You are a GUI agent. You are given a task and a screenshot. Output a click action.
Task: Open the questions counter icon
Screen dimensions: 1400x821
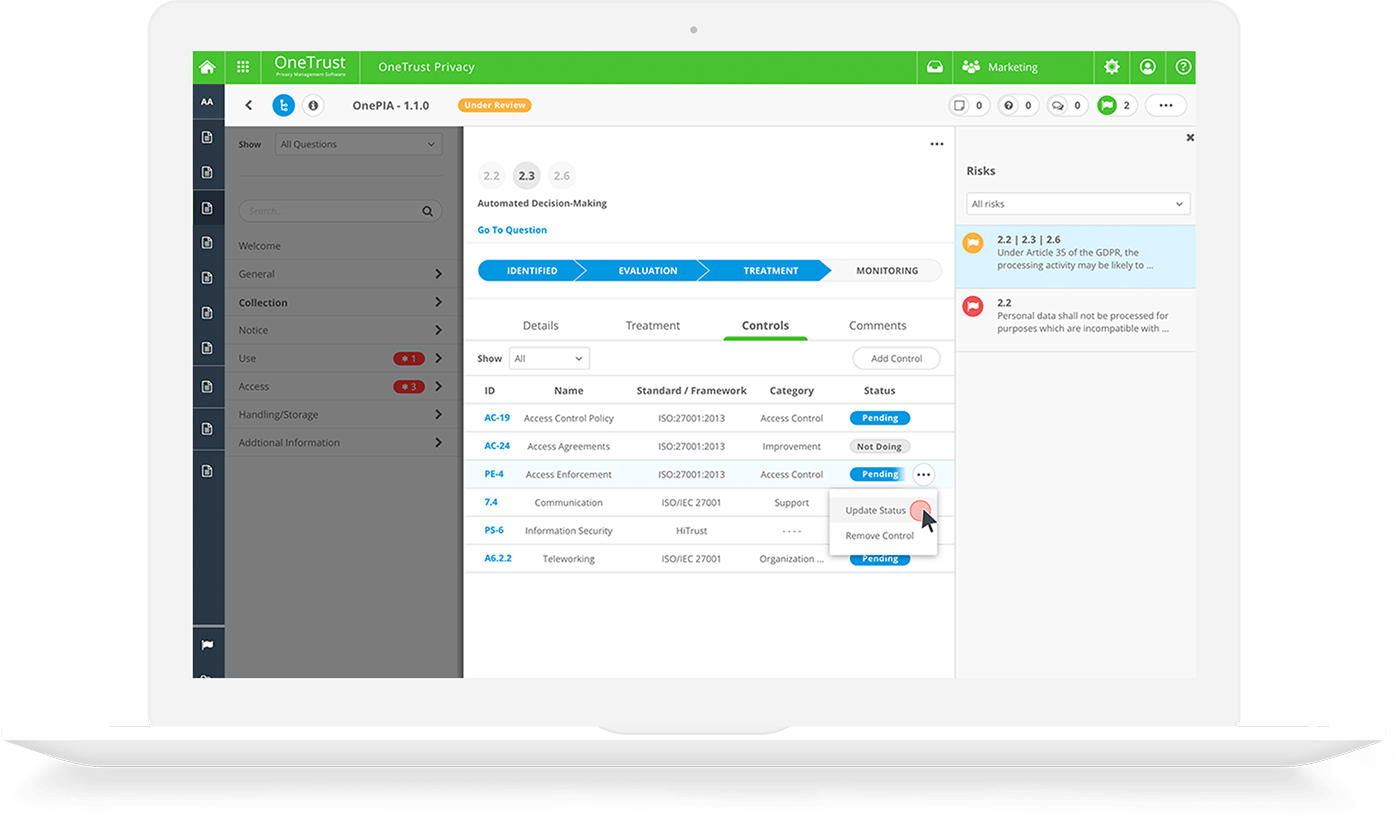(x=1018, y=105)
